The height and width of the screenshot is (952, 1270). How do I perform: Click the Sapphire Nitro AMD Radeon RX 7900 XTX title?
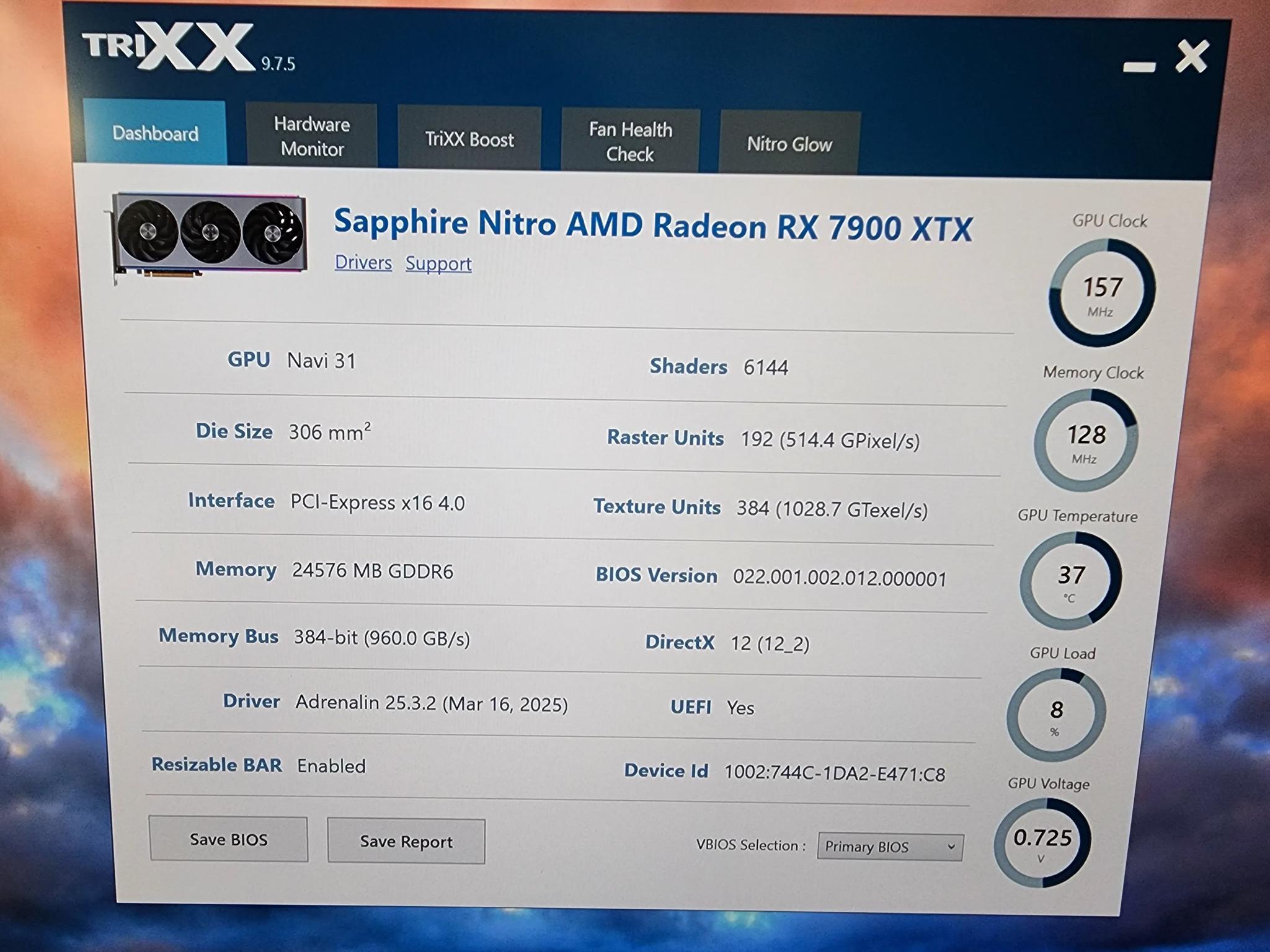point(653,224)
